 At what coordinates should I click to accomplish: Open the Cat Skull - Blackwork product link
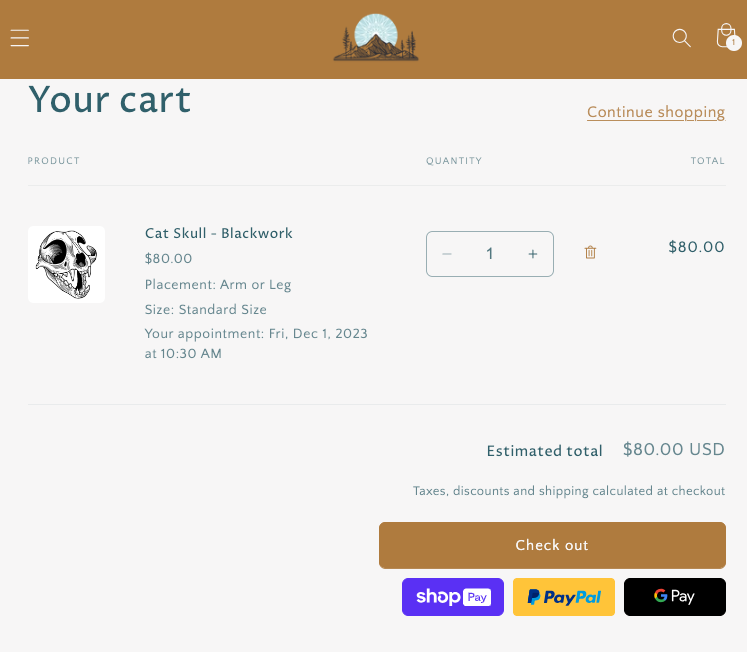pos(219,233)
